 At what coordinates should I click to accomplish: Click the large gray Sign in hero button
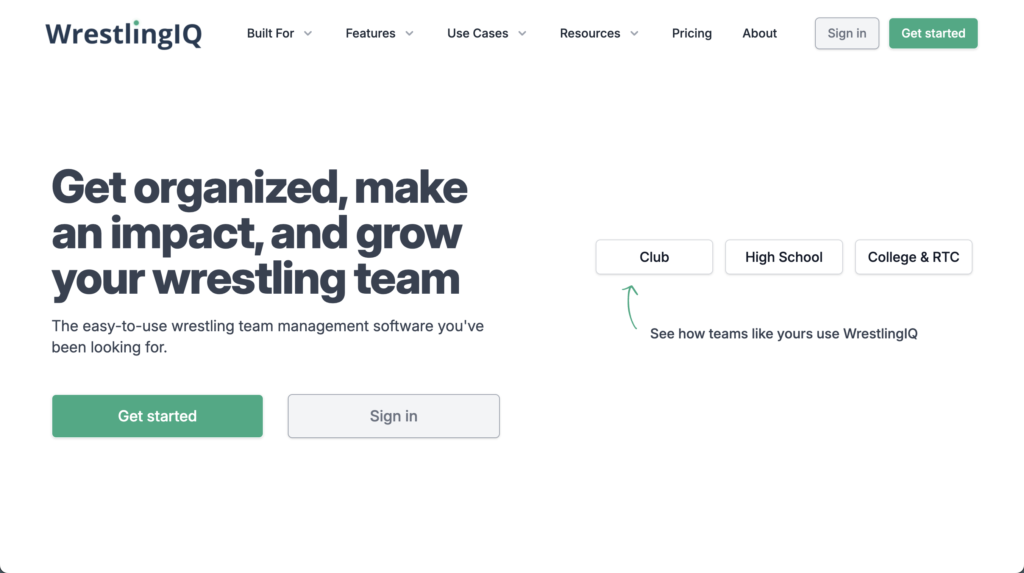[393, 416]
